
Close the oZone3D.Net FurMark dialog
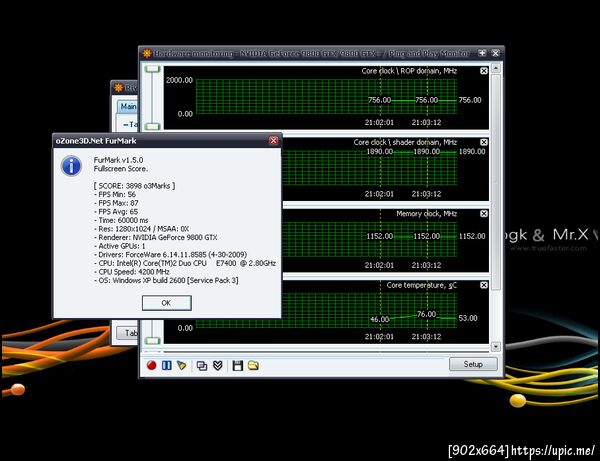pos(273,141)
